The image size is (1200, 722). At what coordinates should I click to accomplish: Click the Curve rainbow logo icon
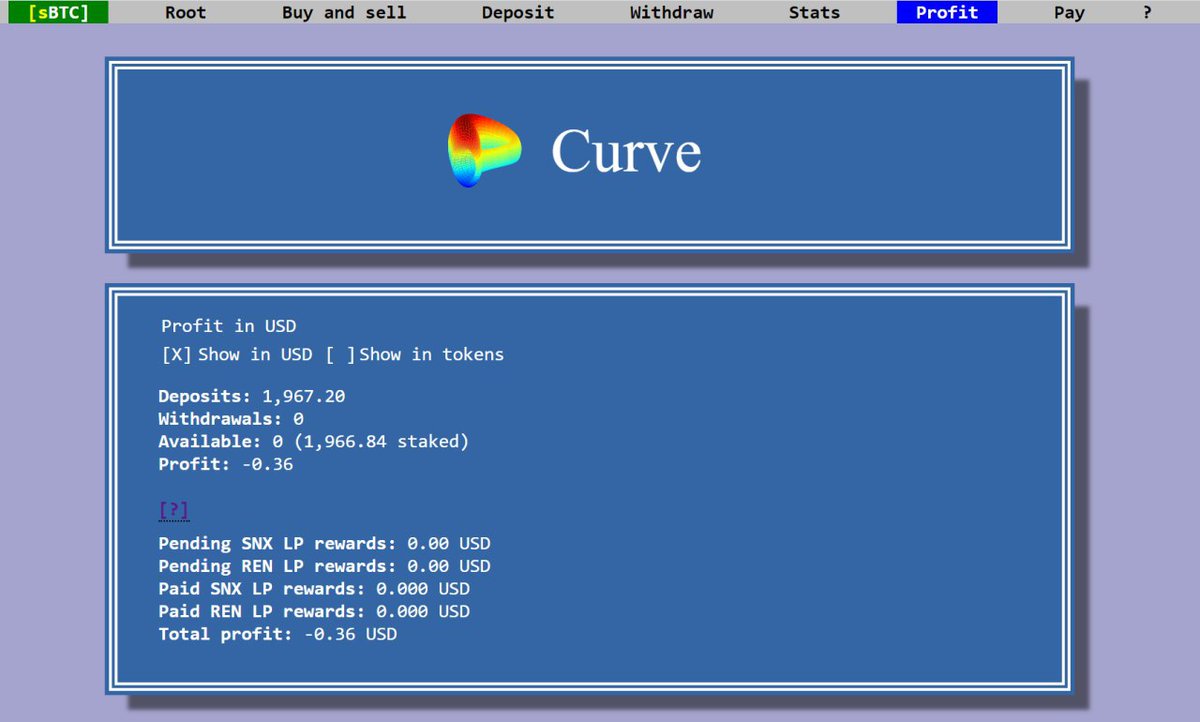[x=484, y=151]
